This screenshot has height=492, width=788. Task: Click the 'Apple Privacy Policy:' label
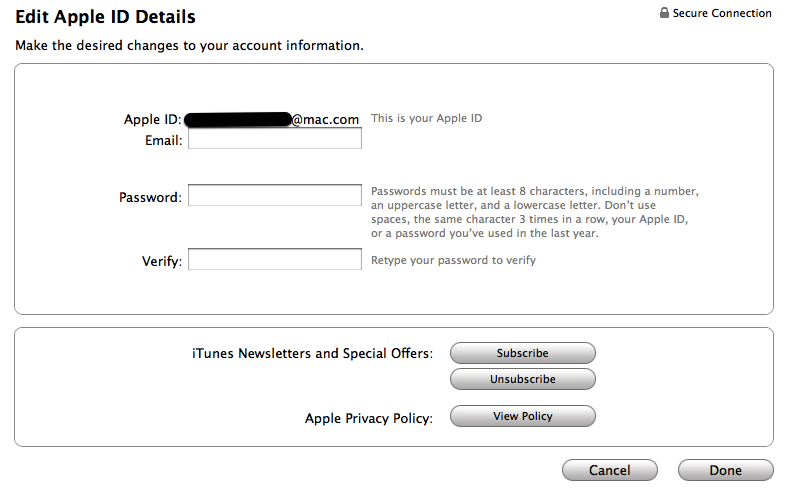tap(369, 418)
